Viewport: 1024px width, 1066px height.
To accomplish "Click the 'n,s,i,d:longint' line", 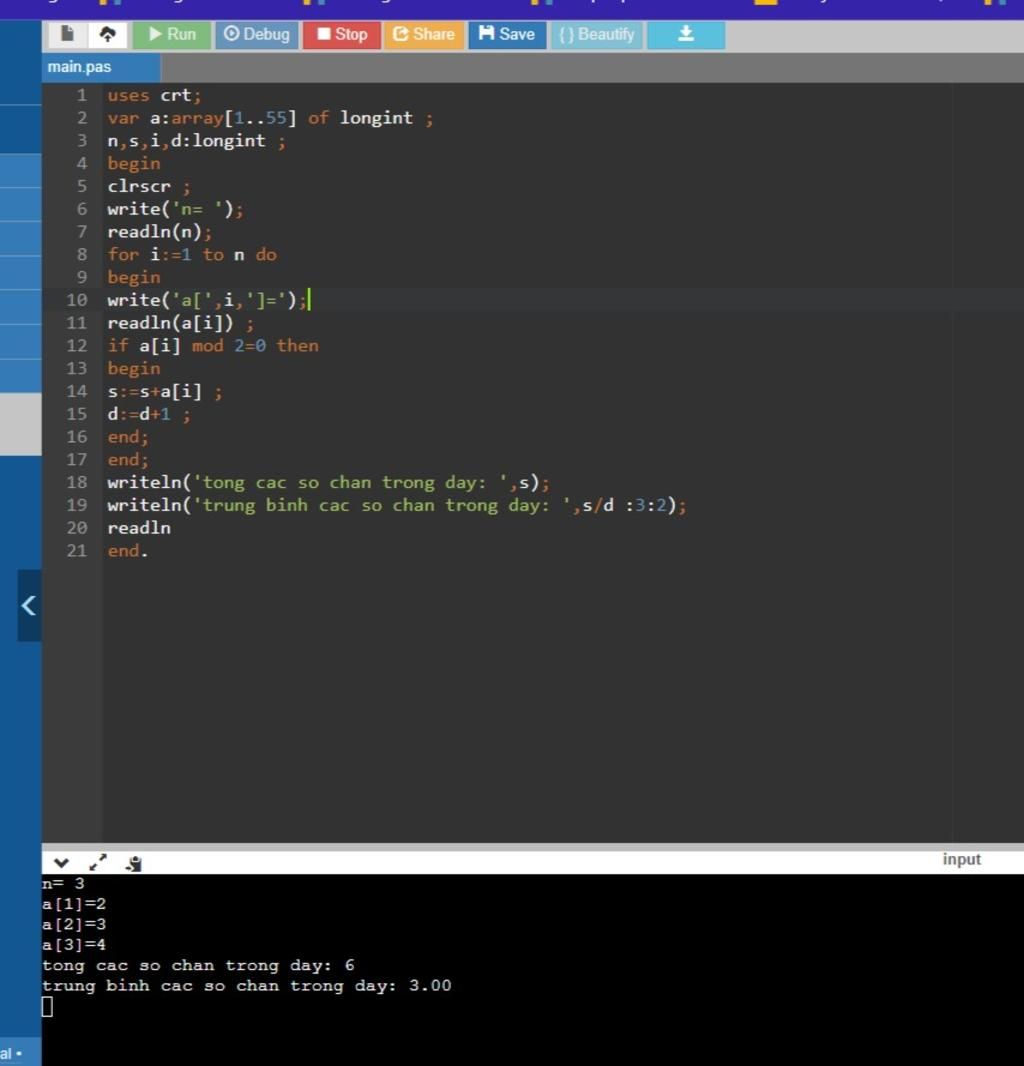I will coord(197,141).
